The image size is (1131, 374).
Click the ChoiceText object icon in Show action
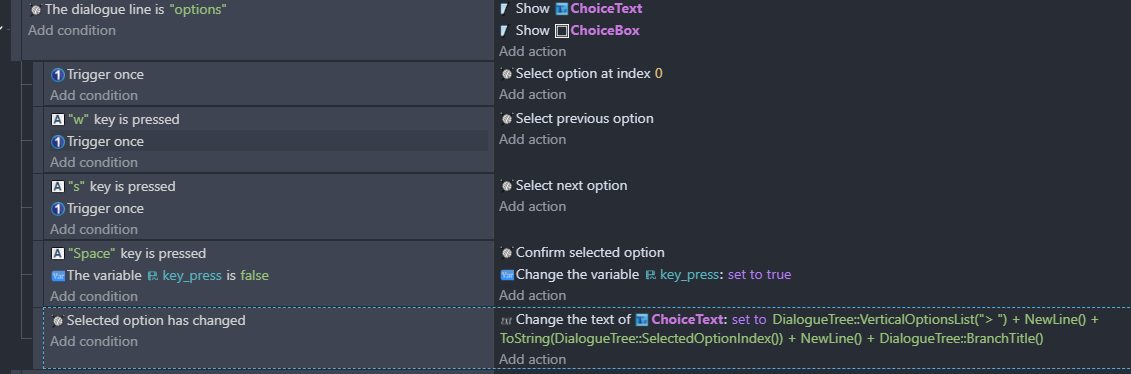pos(561,9)
